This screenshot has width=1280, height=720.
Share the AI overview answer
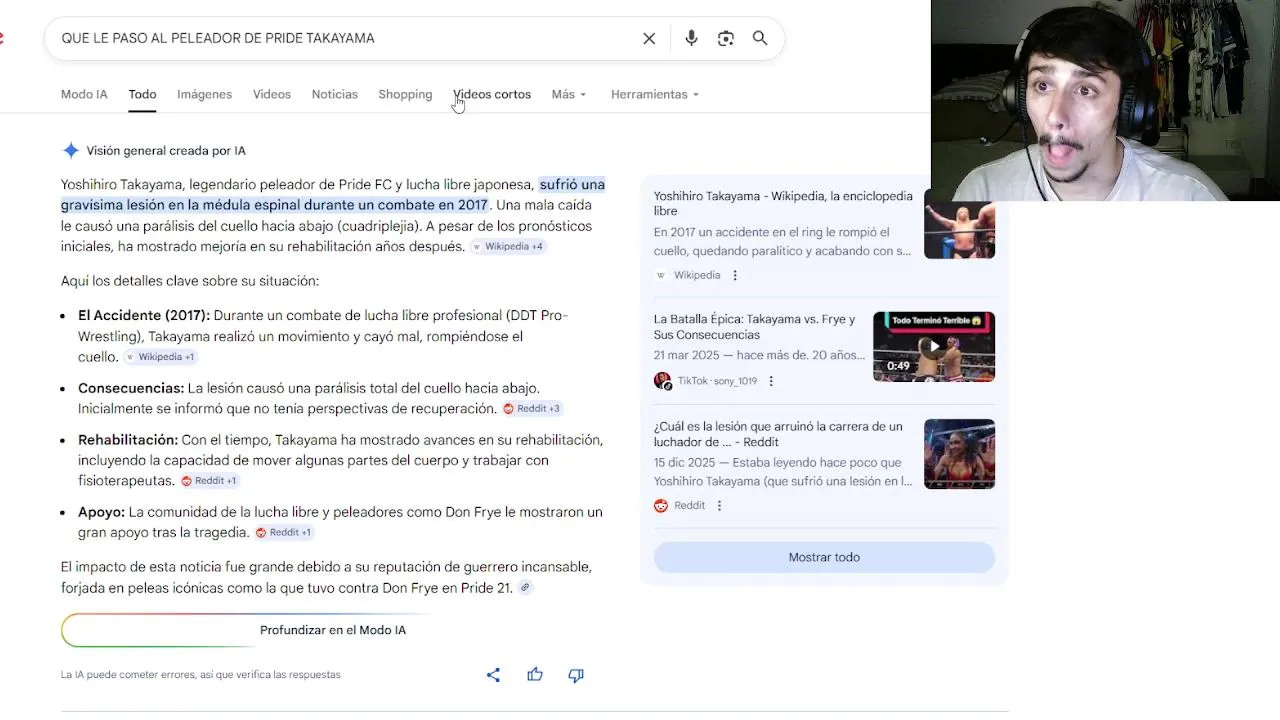[x=493, y=675]
